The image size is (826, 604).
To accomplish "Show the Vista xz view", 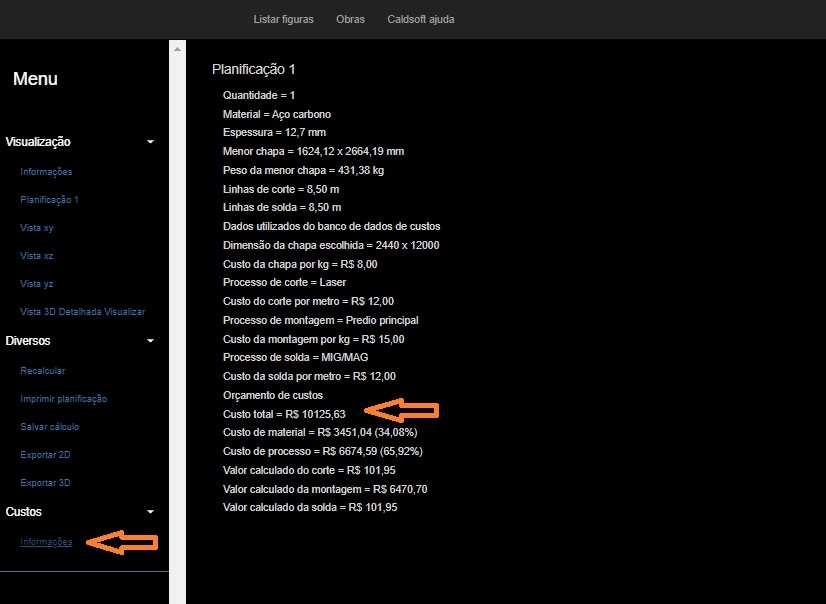I will click(37, 256).
